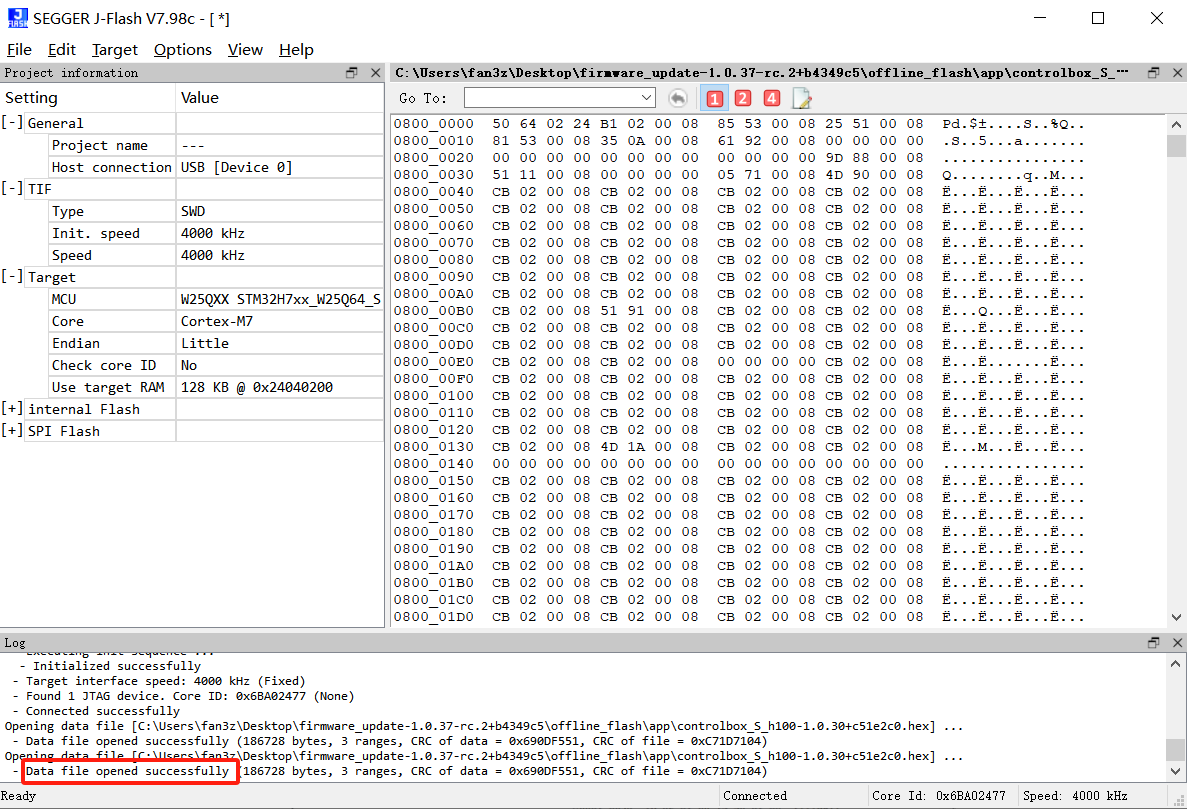Image resolution: width=1187 pixels, height=809 pixels.
Task: Open the View menu
Action: coord(245,50)
